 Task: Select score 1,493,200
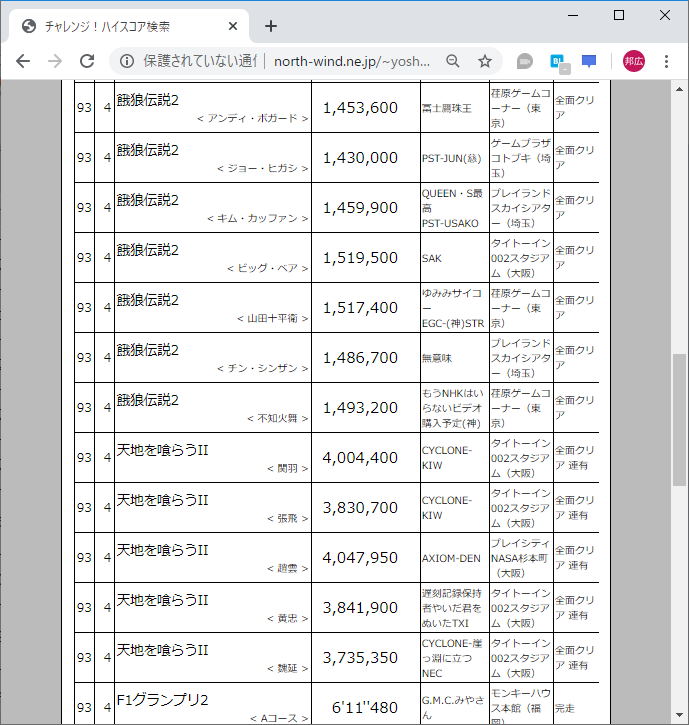click(x=360, y=407)
